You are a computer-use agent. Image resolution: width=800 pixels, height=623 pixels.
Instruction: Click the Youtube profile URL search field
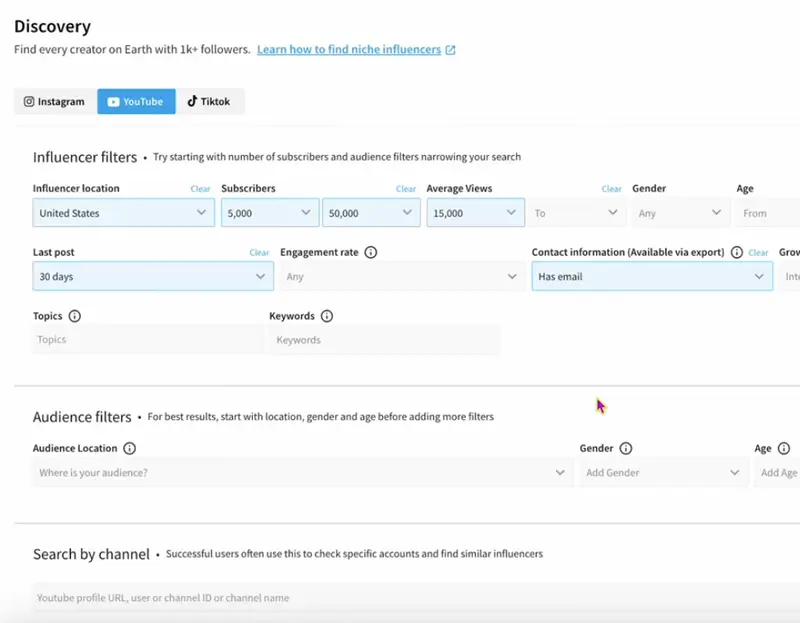[x=400, y=598]
